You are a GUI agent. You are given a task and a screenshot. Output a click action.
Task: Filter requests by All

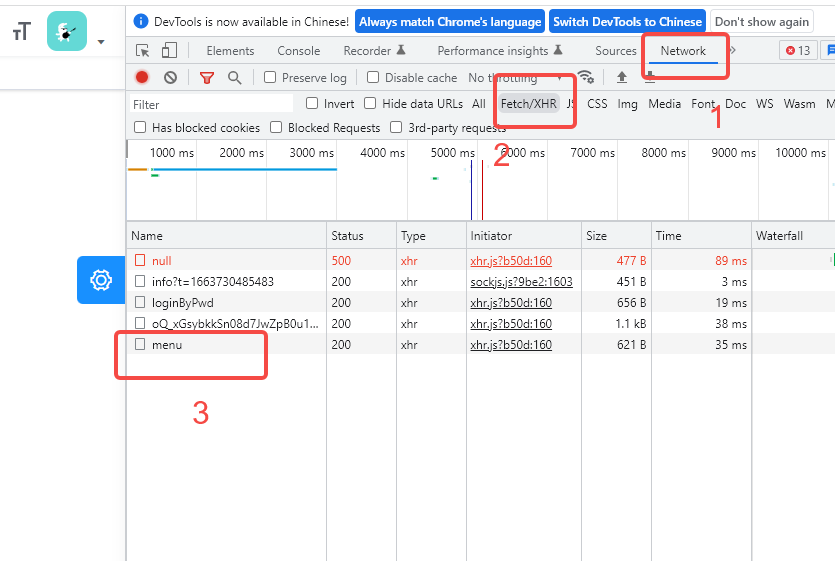479,103
